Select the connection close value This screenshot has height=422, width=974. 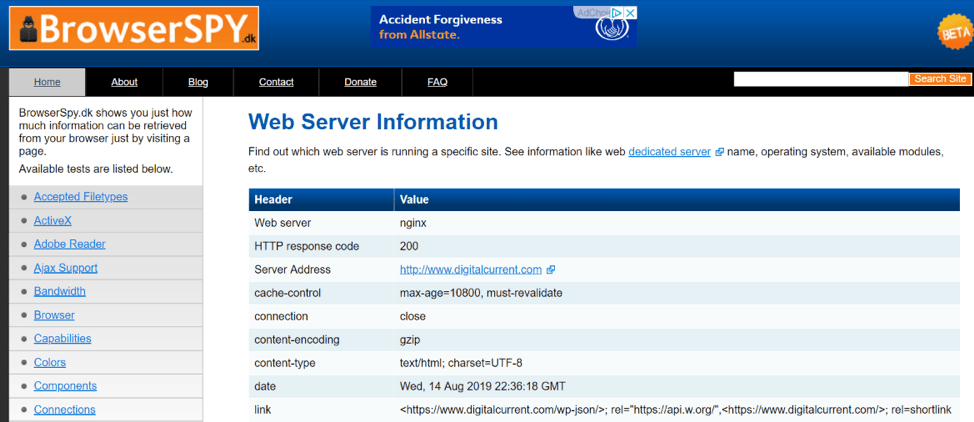(412, 316)
